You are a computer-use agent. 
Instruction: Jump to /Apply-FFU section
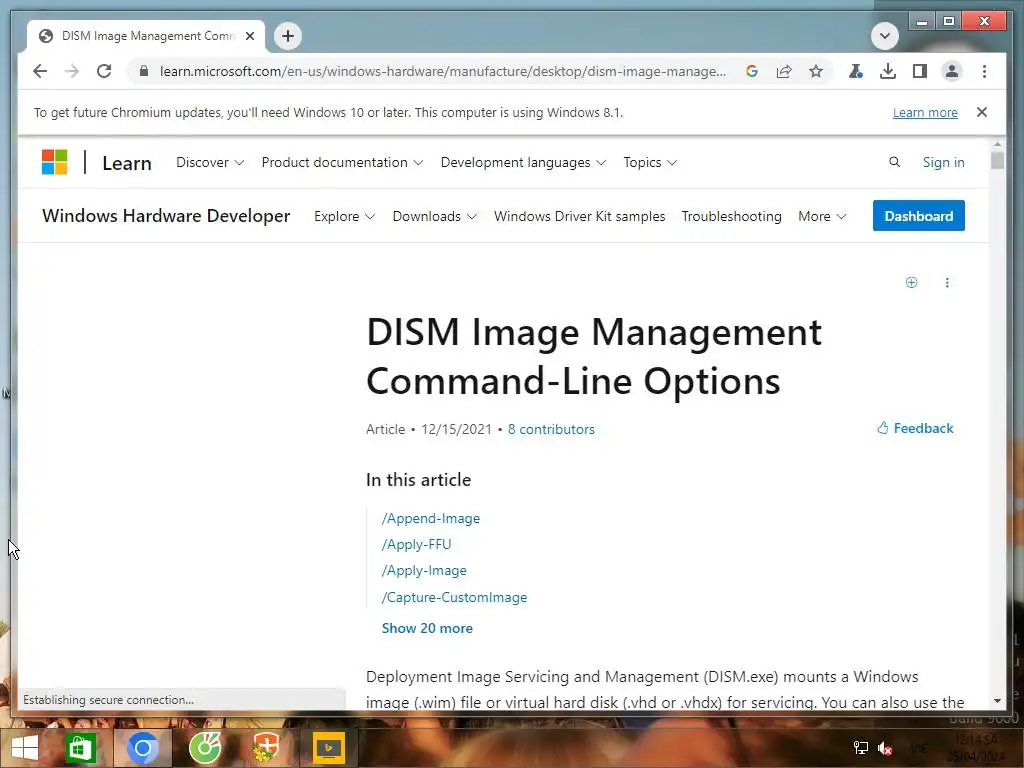tap(416, 544)
